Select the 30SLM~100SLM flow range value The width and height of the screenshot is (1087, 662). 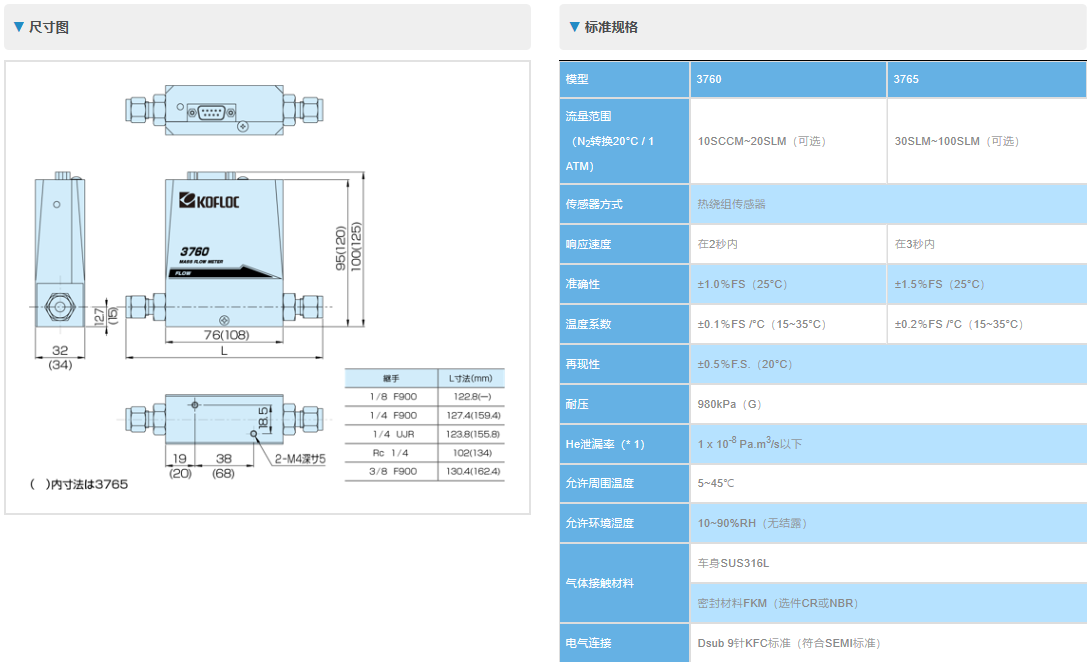click(957, 141)
